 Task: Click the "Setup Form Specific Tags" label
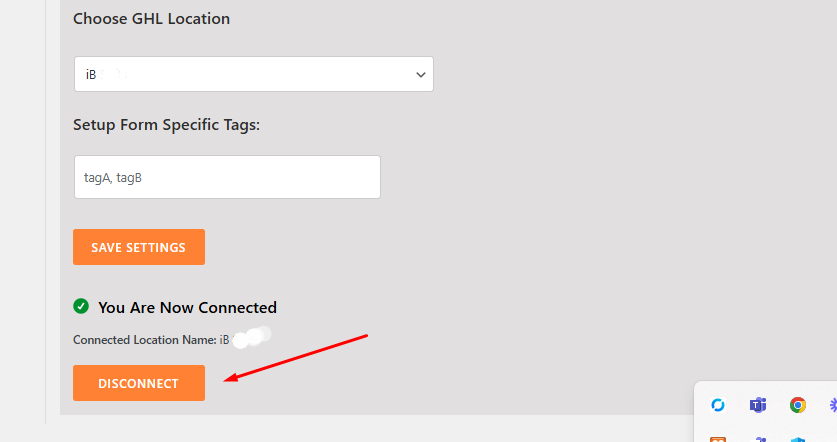(x=166, y=125)
